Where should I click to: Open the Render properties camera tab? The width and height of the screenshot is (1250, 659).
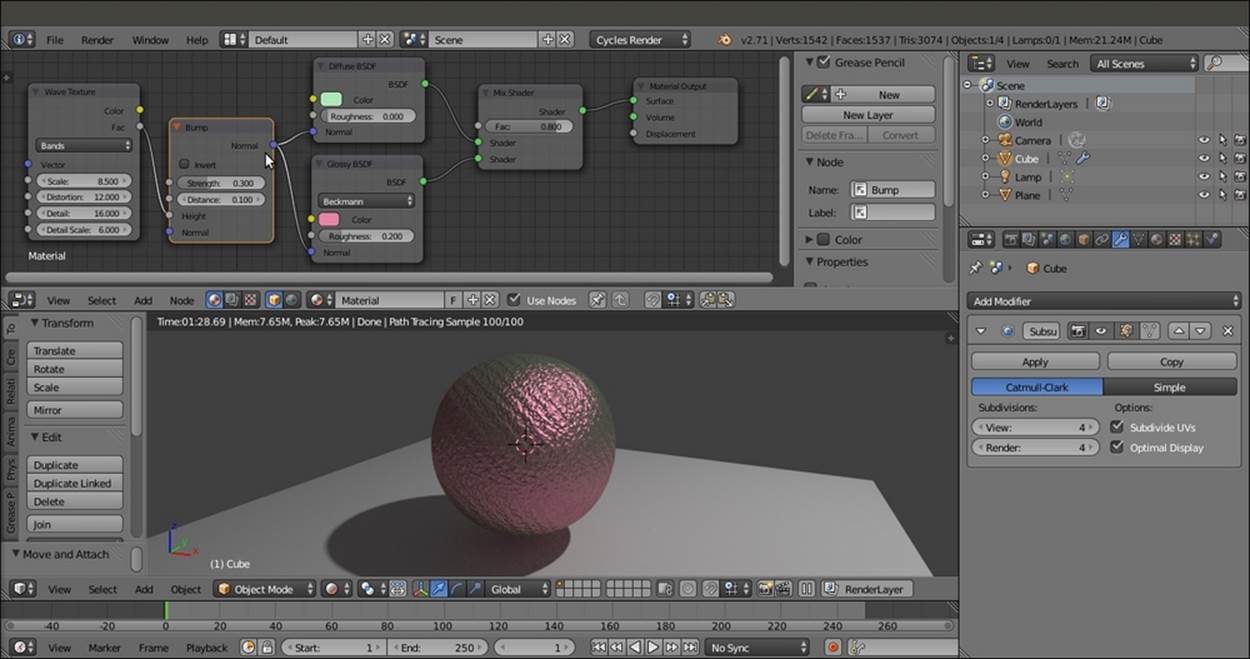click(x=1011, y=240)
